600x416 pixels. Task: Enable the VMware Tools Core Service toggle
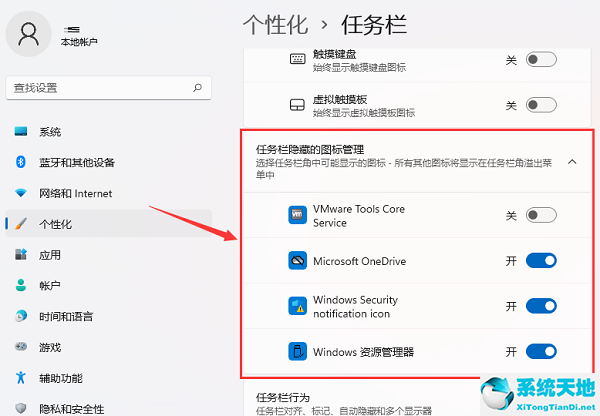click(x=541, y=215)
